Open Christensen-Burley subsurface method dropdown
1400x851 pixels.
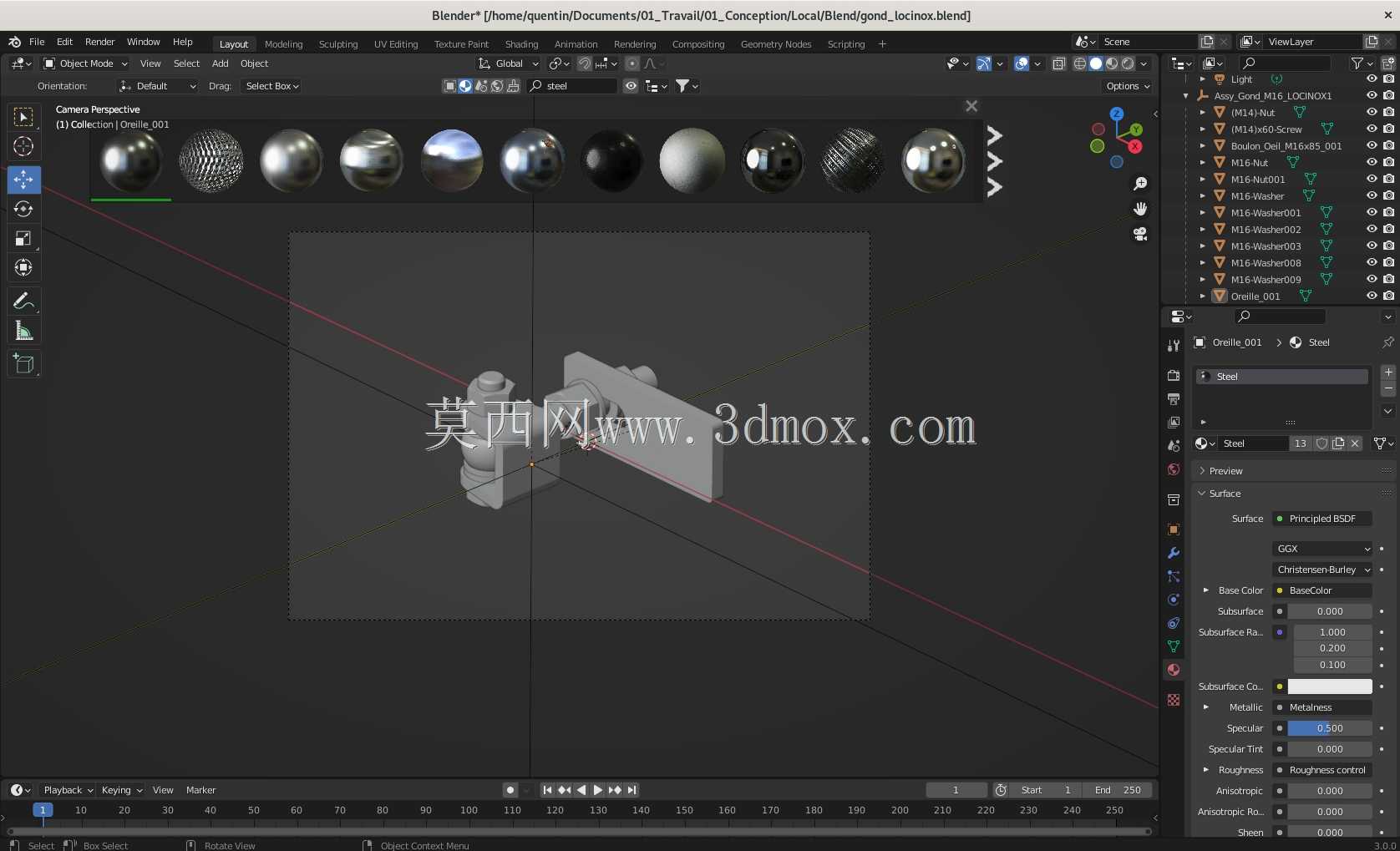(x=1323, y=570)
